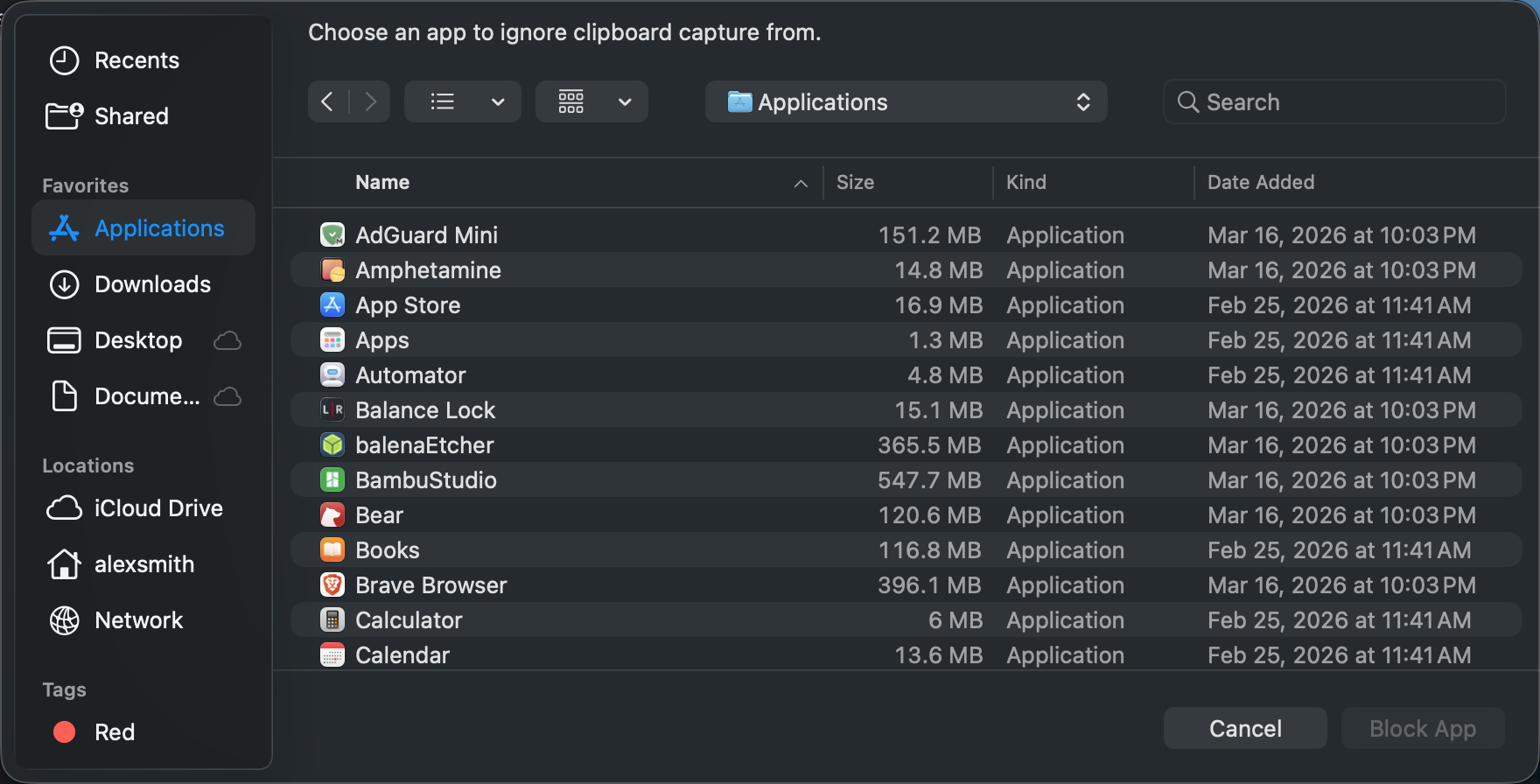
Task: Click the Automator robot icon
Action: (x=332, y=374)
